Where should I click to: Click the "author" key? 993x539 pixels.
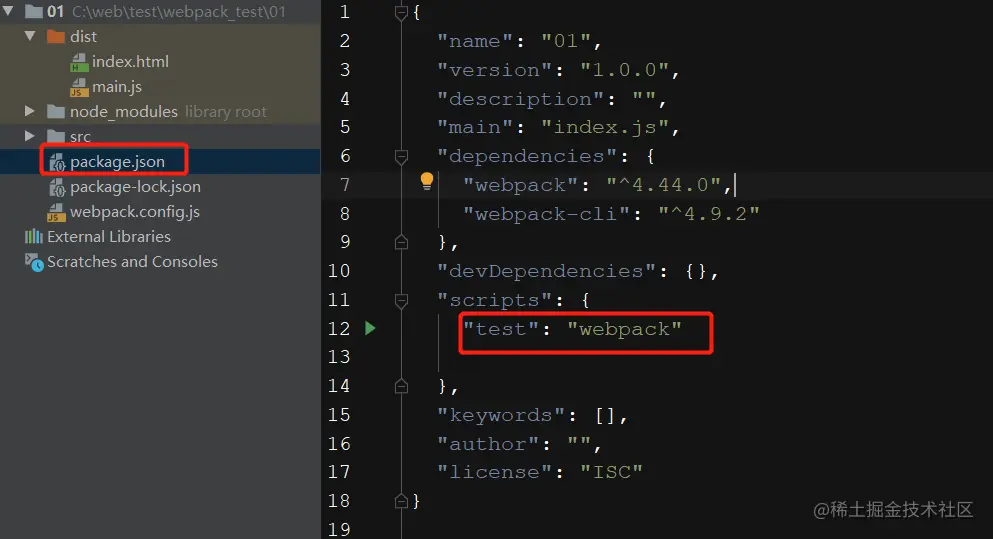[488, 444]
